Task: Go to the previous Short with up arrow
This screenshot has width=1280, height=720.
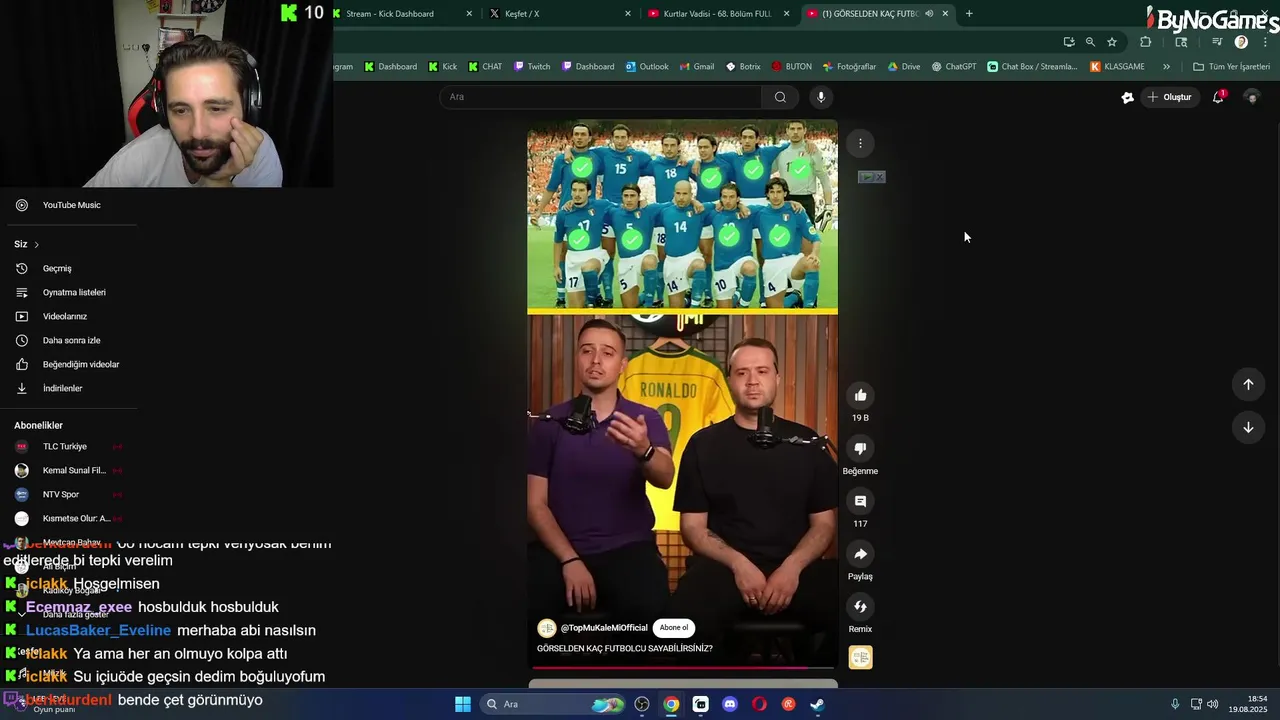Action: [x=1248, y=384]
